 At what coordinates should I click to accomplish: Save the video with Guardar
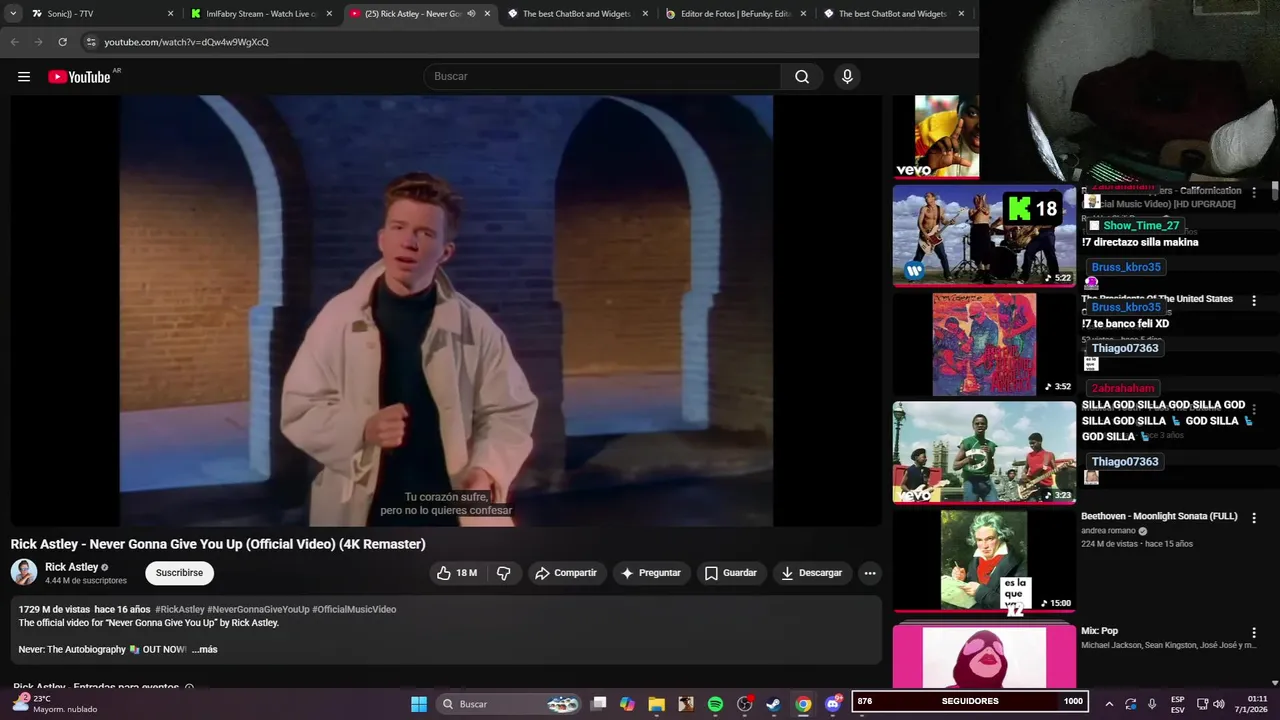[731, 573]
